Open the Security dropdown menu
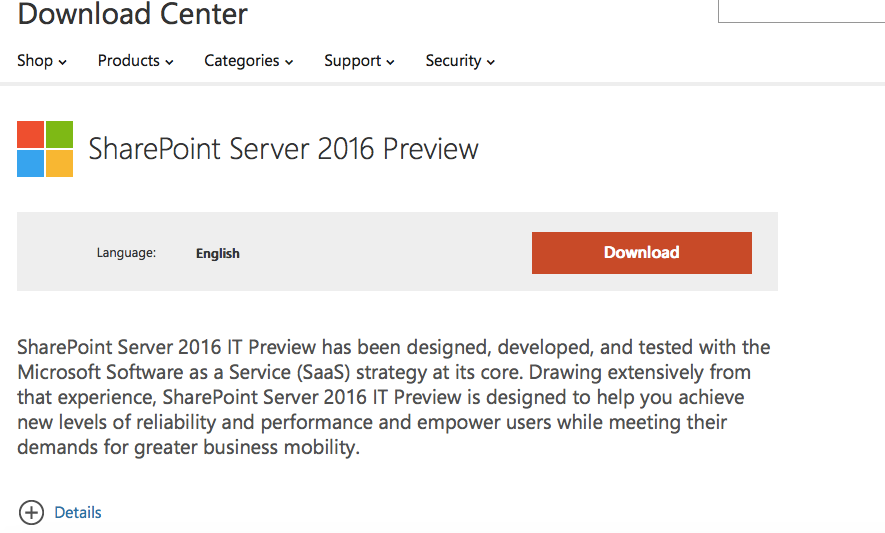Screen dimensions: 885x533 click(461, 60)
